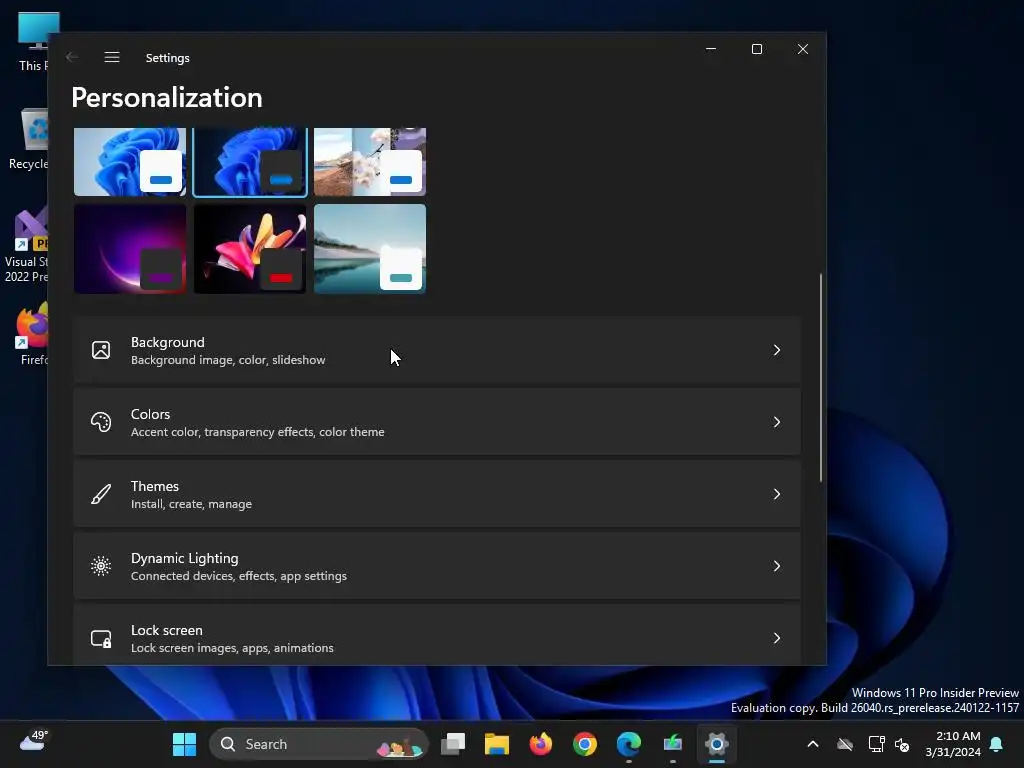Expand the Background row chevron
Screen dimensions: 1024x768
(x=776, y=350)
